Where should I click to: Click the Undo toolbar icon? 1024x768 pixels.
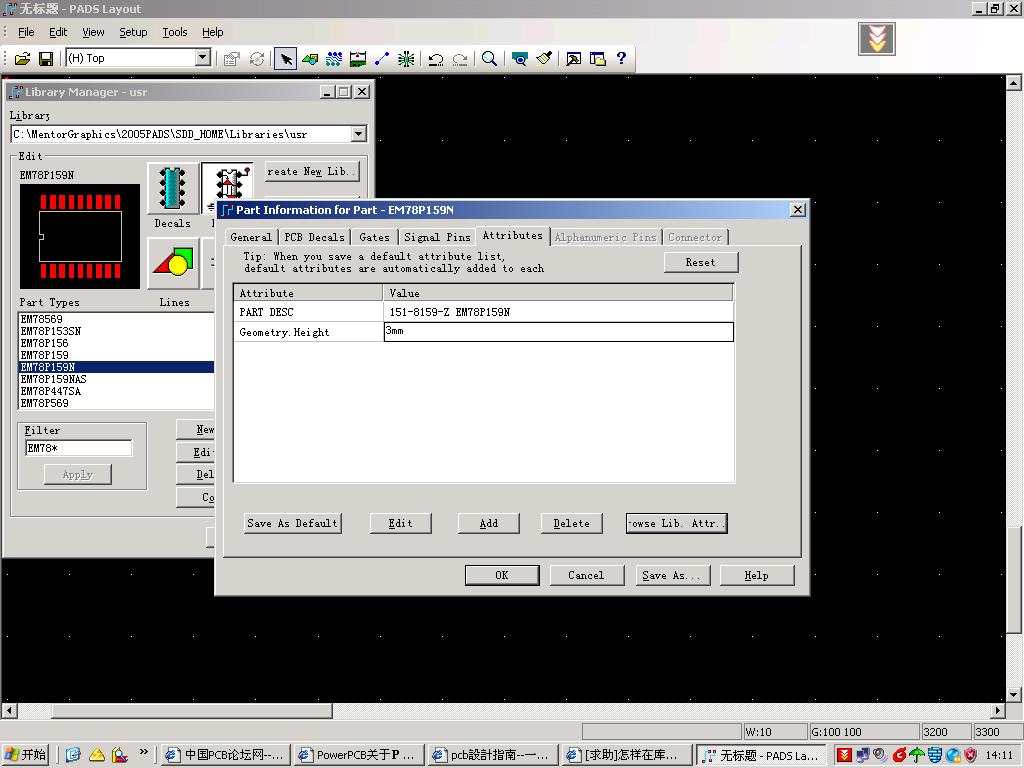436,59
